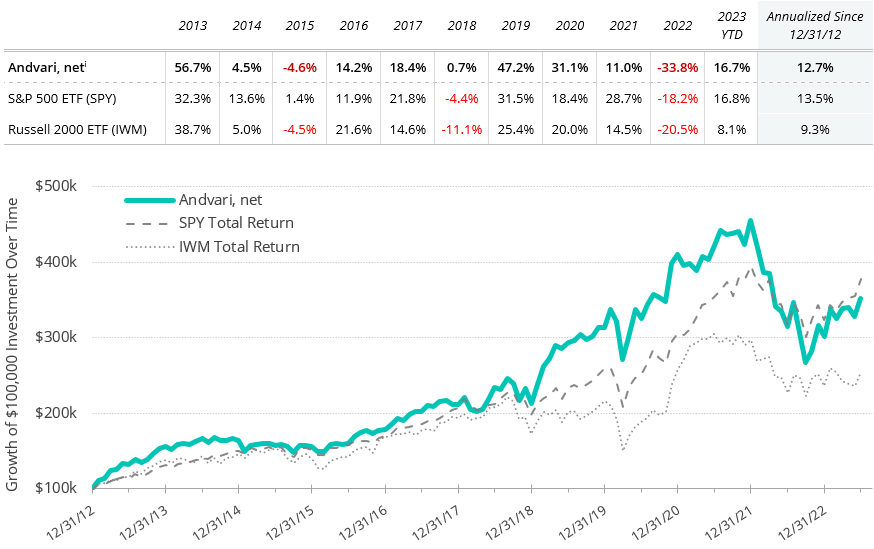Click the Annualized Since 12/31/12 header
The image size is (874, 549).
click(x=814, y=23)
